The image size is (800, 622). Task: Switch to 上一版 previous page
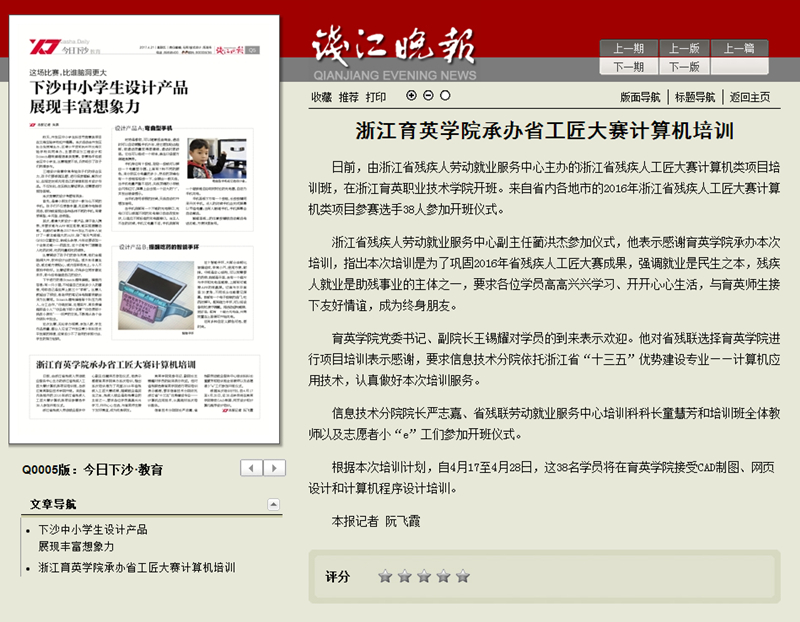684,48
